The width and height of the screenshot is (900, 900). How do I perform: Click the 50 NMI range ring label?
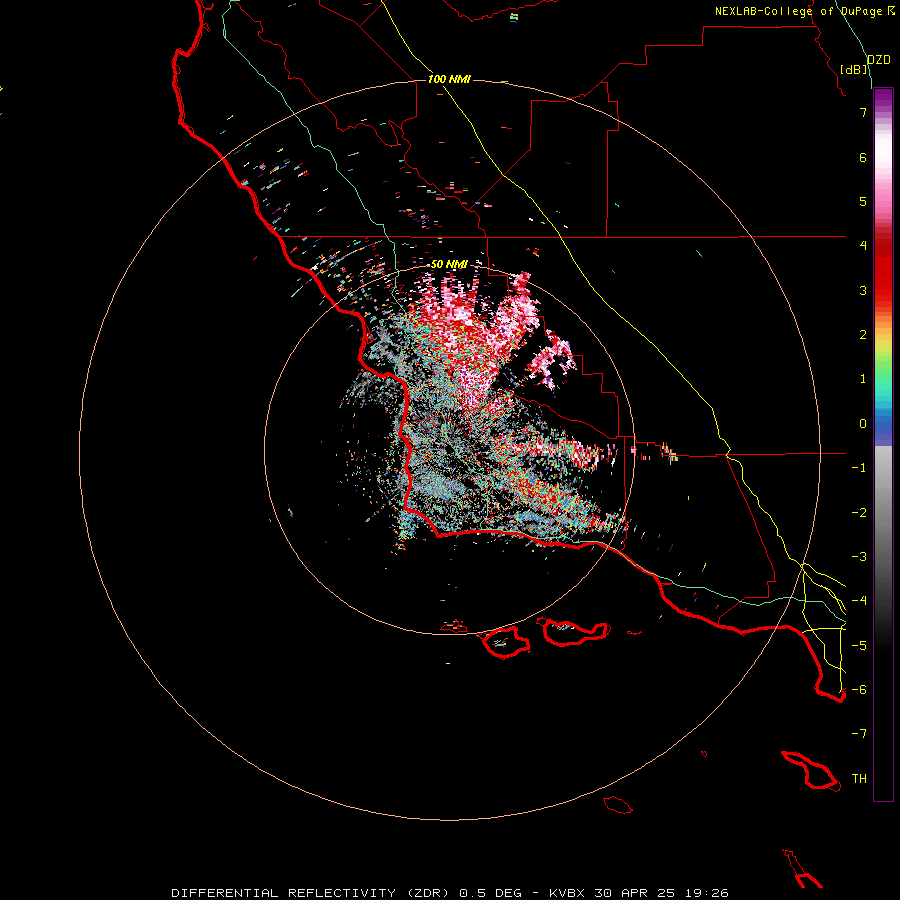(449, 264)
